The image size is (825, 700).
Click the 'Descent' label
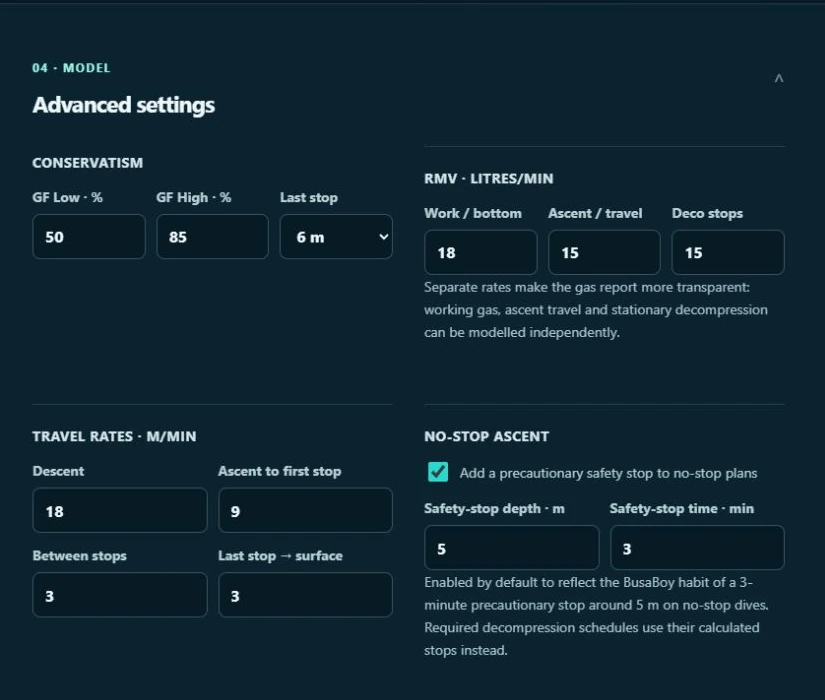coord(58,471)
